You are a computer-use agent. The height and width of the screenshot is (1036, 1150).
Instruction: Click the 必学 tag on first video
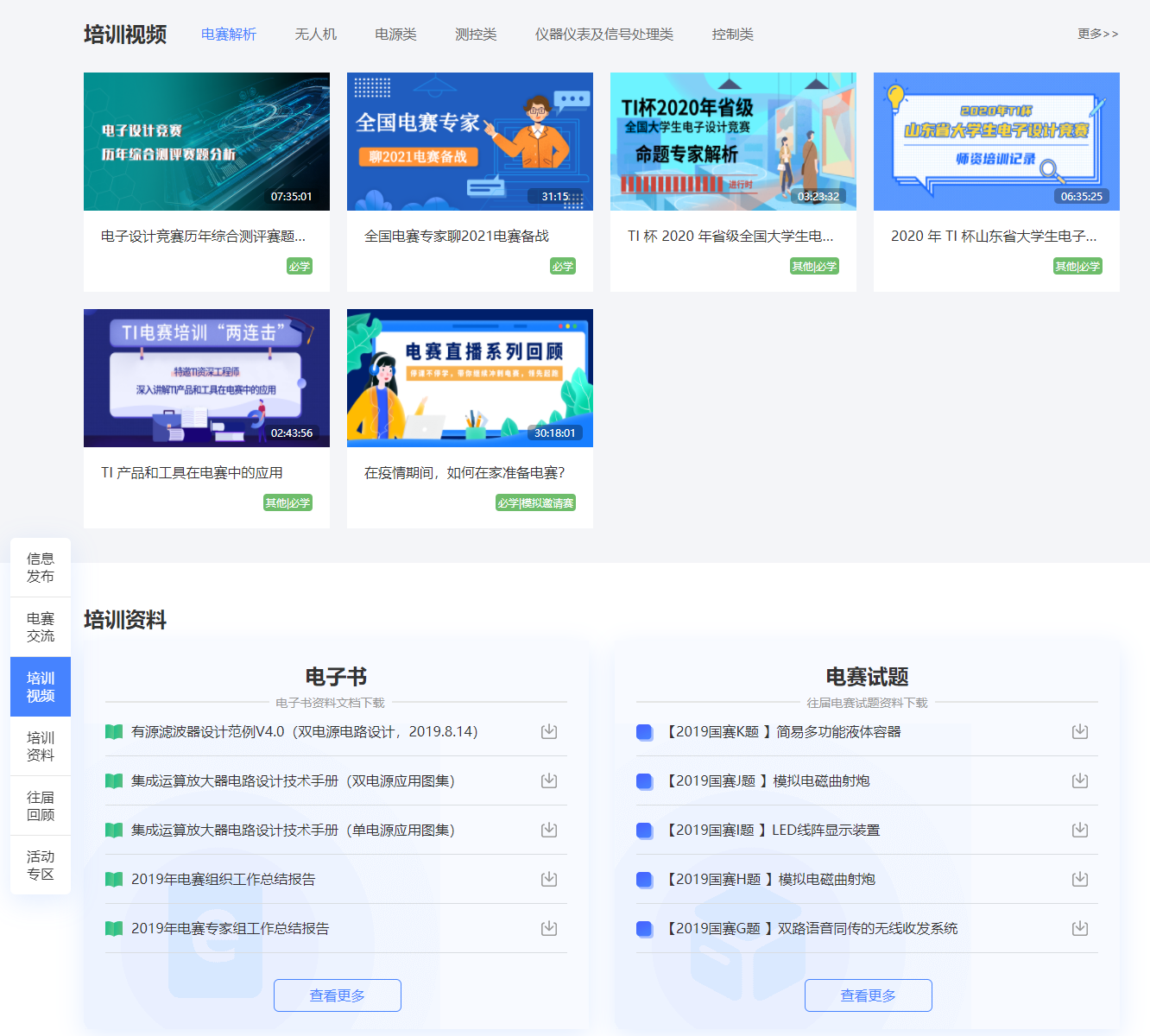click(300, 267)
